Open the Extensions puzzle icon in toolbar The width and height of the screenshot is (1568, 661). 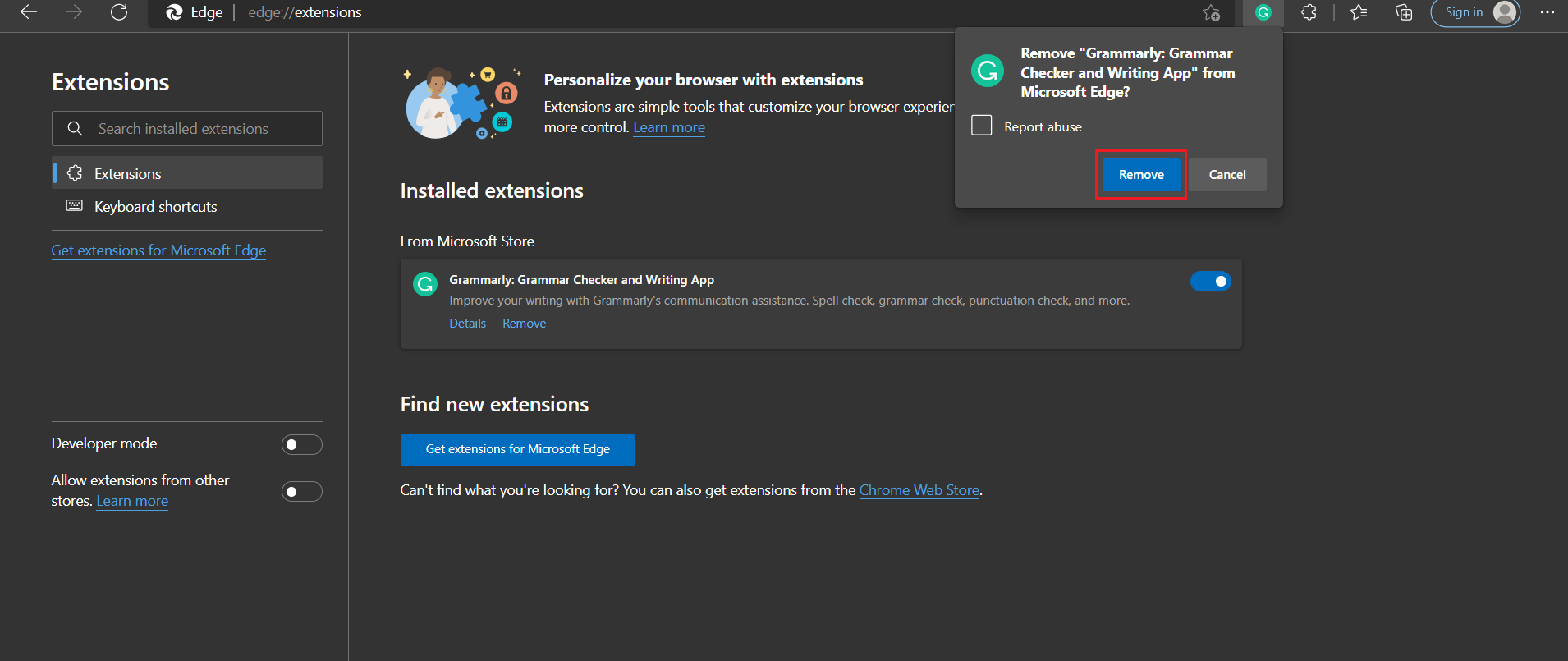(x=1309, y=12)
